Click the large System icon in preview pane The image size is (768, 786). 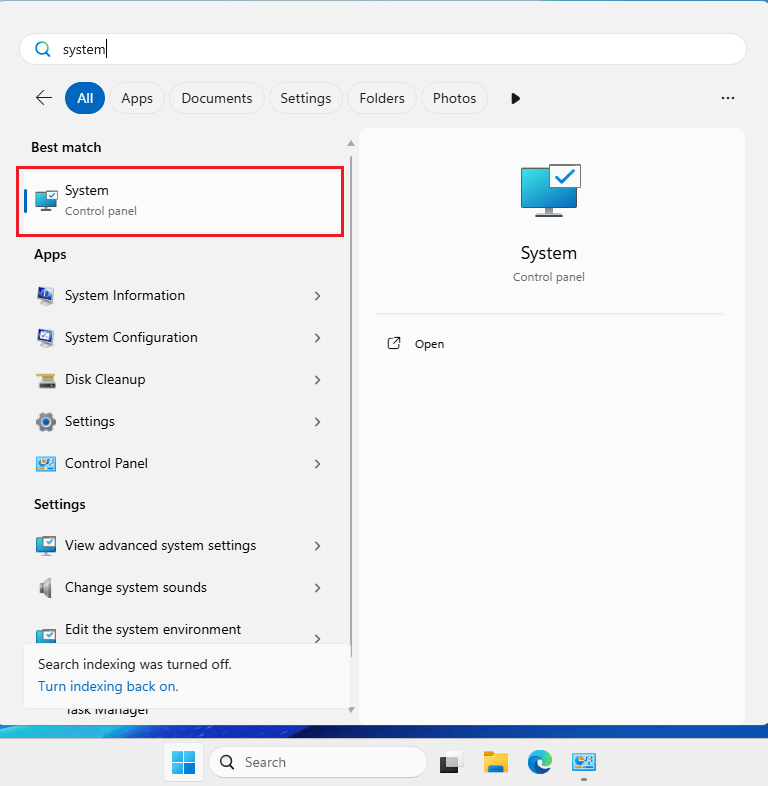pyautogui.click(x=550, y=190)
